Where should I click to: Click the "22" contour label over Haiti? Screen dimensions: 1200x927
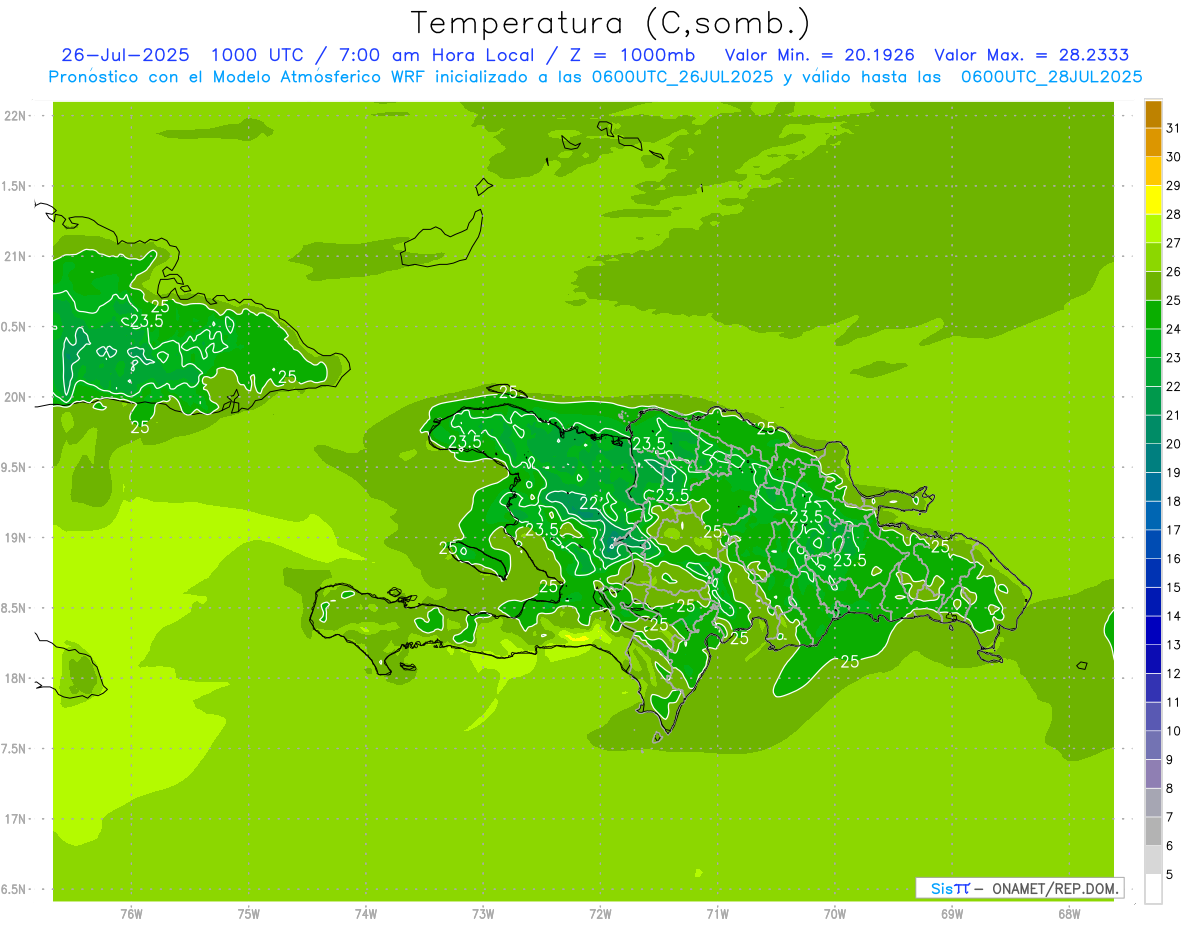pos(590,503)
